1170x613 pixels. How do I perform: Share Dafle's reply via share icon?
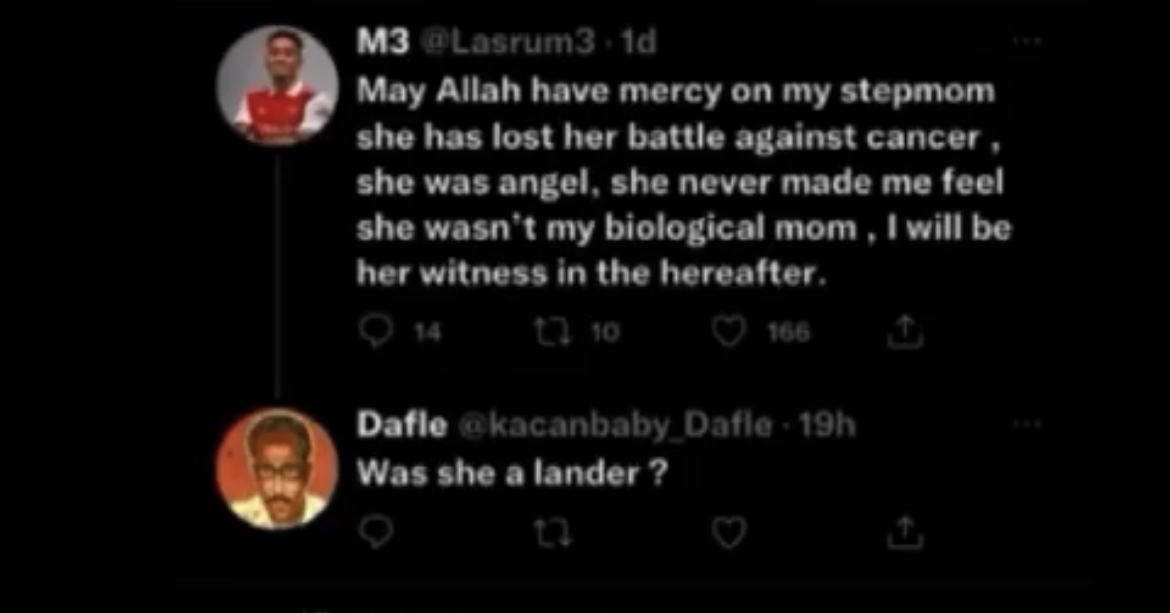[904, 532]
